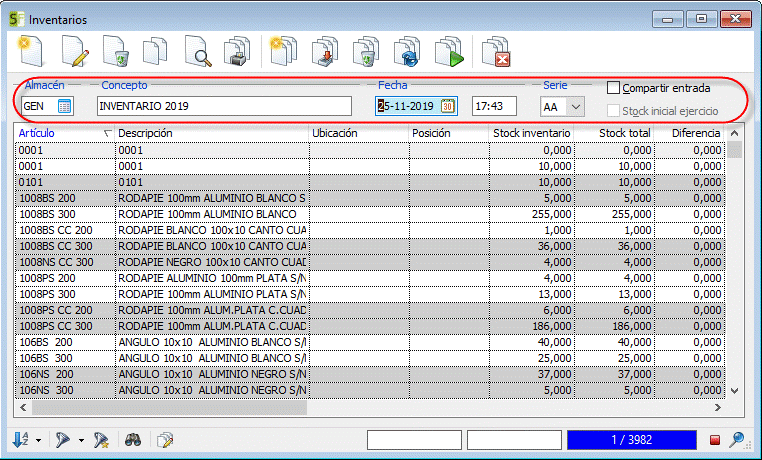Screen dimensions: 762x460
Task: Click the horizontal scrollbar right arrow
Action: tap(718, 407)
